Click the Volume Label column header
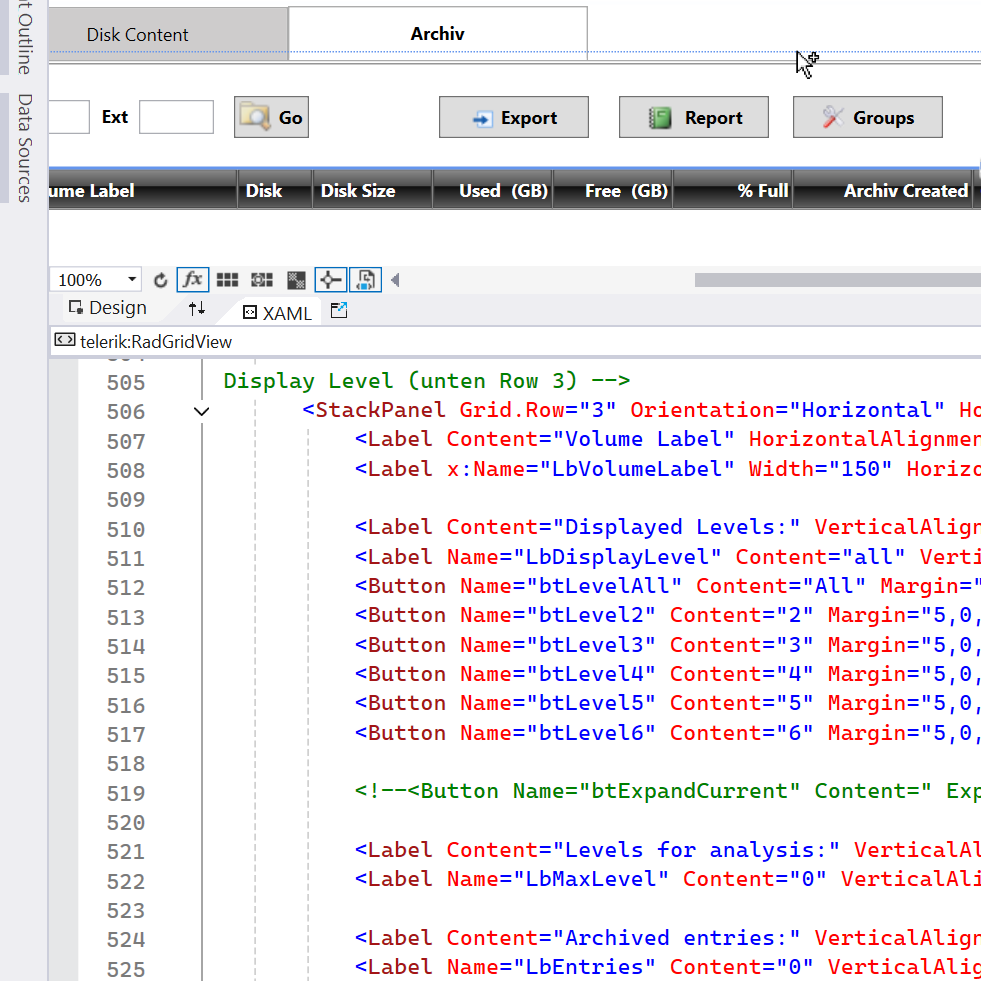The image size is (981, 981). [x=143, y=190]
